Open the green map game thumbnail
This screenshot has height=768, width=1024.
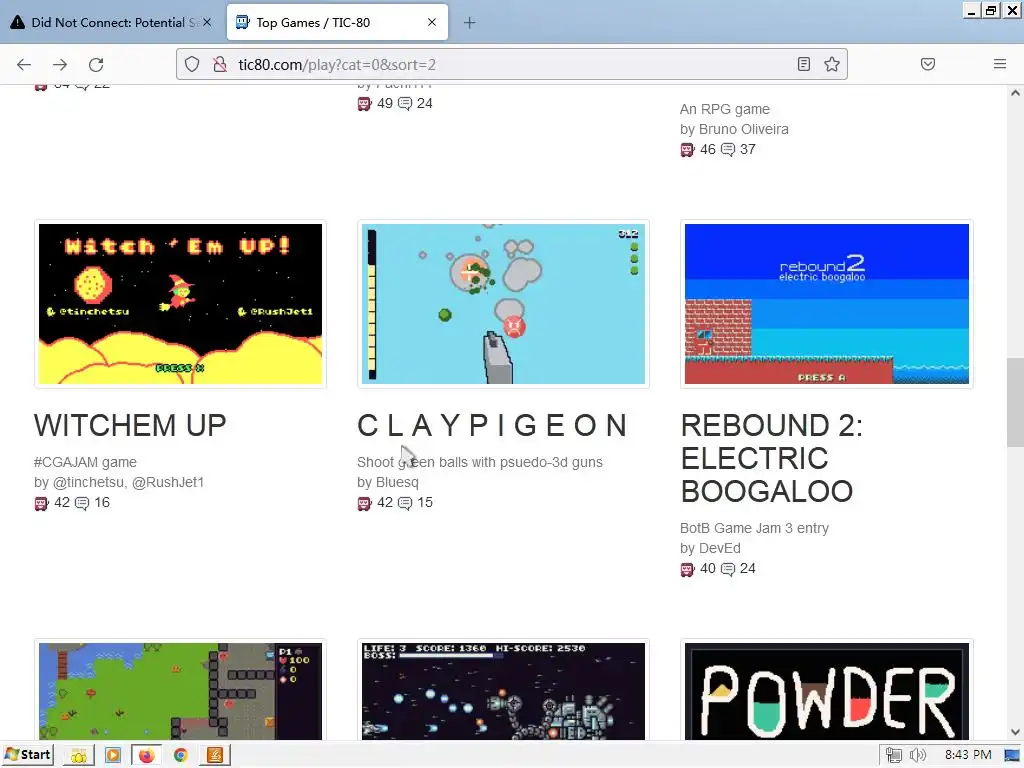(180, 691)
